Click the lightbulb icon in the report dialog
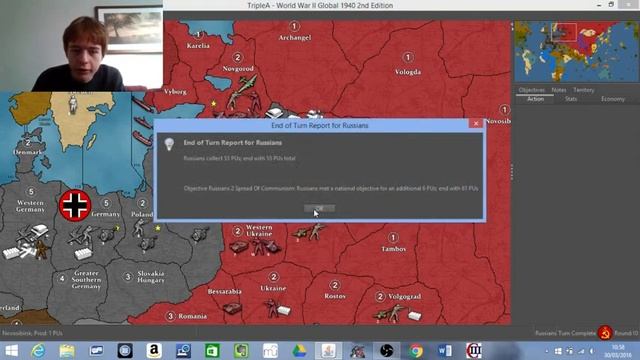 click(x=169, y=144)
